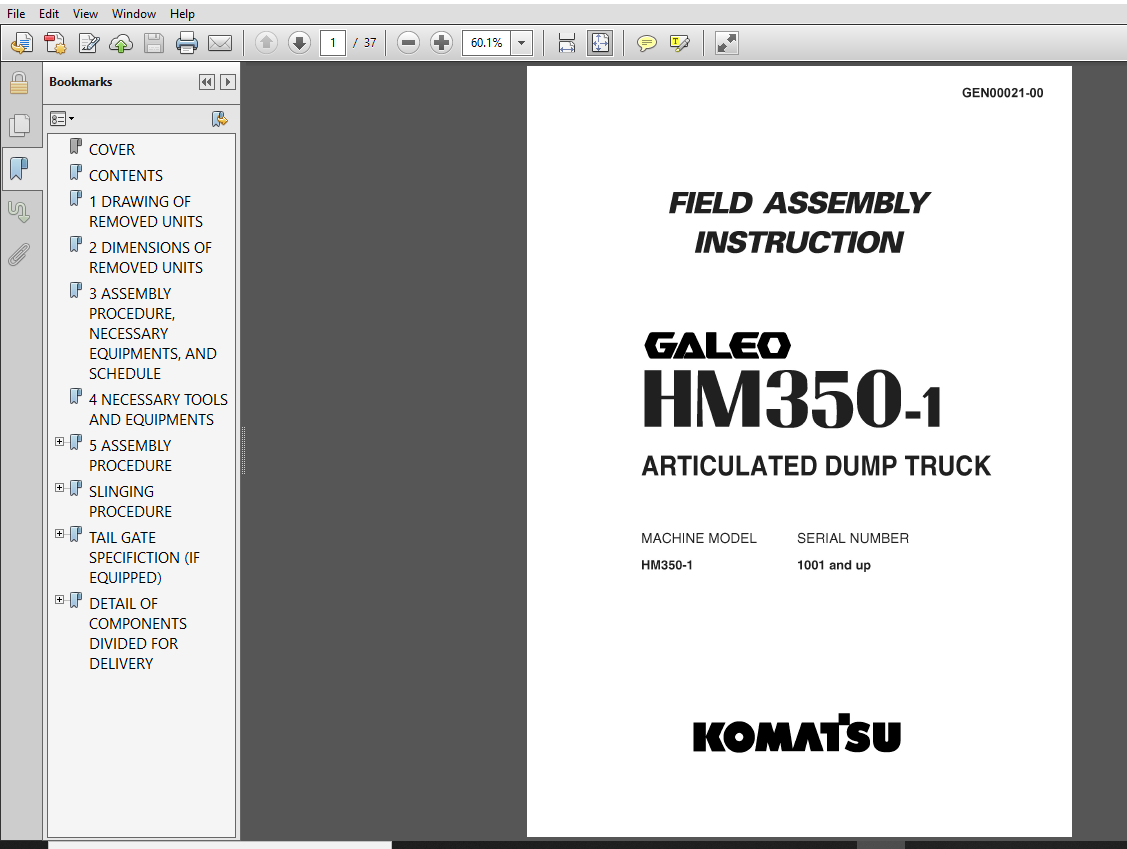
Task: Click the security lock panel icon
Action: click(x=19, y=83)
